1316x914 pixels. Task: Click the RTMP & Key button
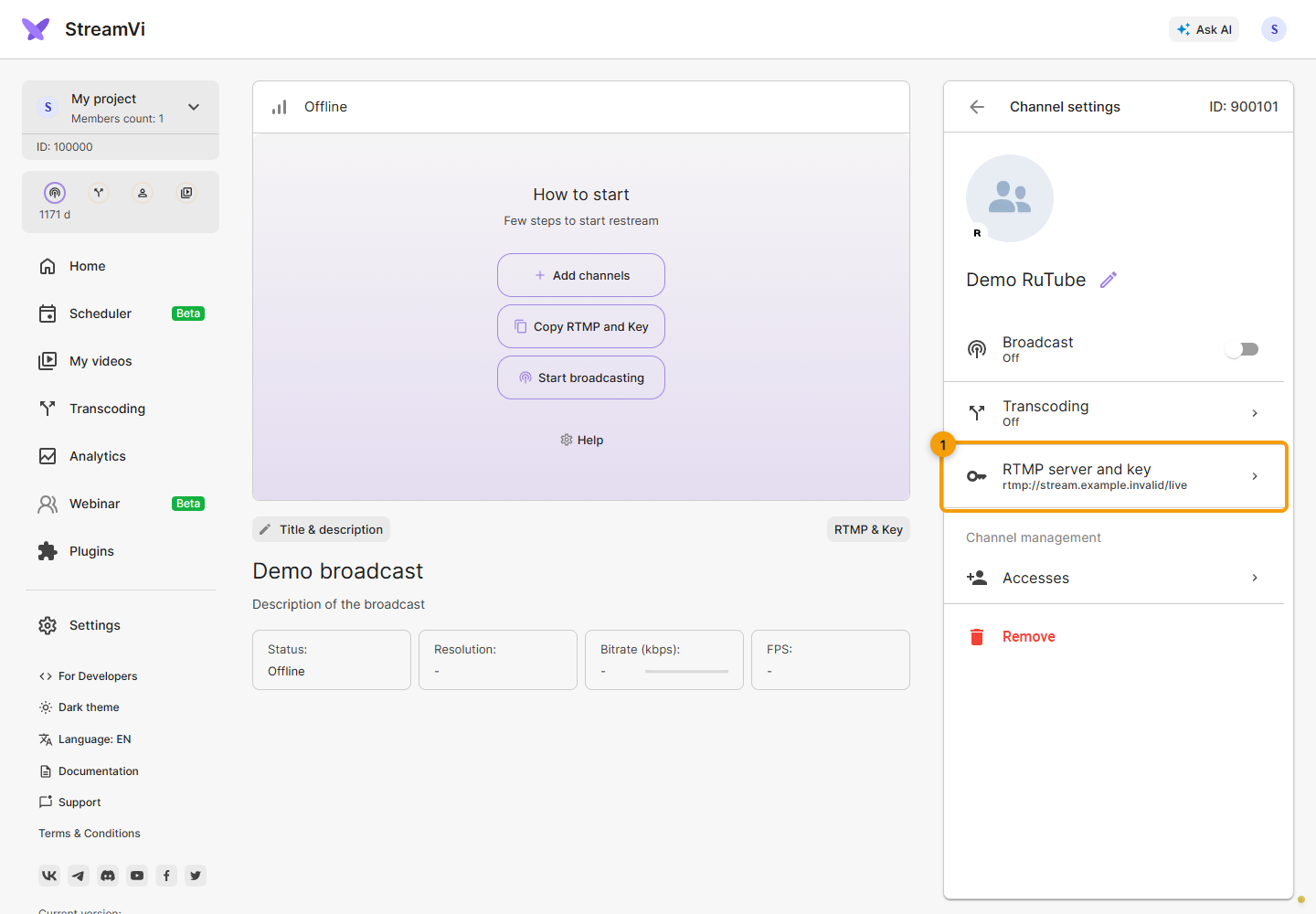(868, 529)
